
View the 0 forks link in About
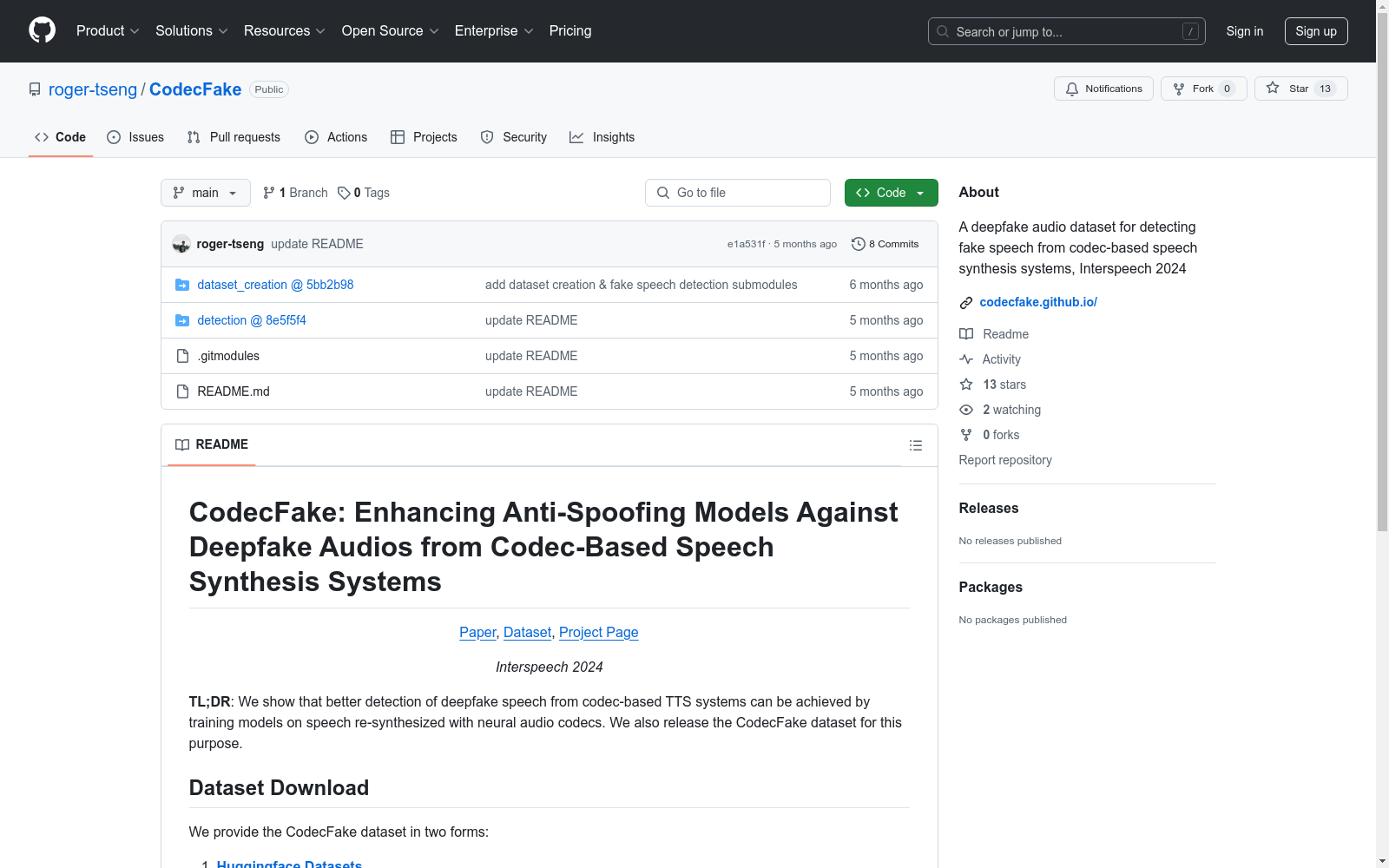[990, 435]
